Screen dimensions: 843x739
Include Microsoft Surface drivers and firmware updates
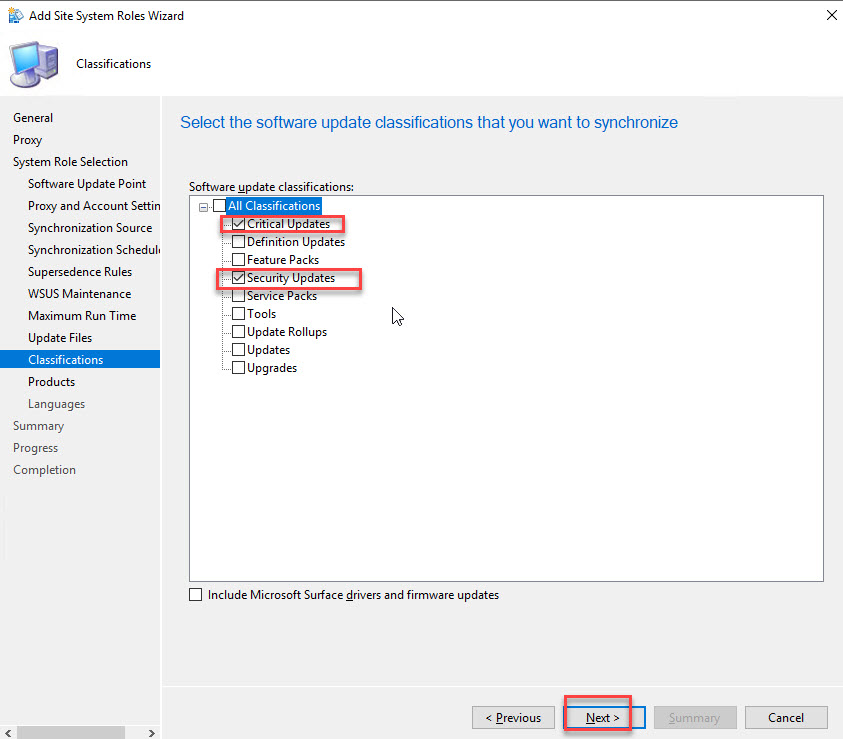[x=196, y=595]
